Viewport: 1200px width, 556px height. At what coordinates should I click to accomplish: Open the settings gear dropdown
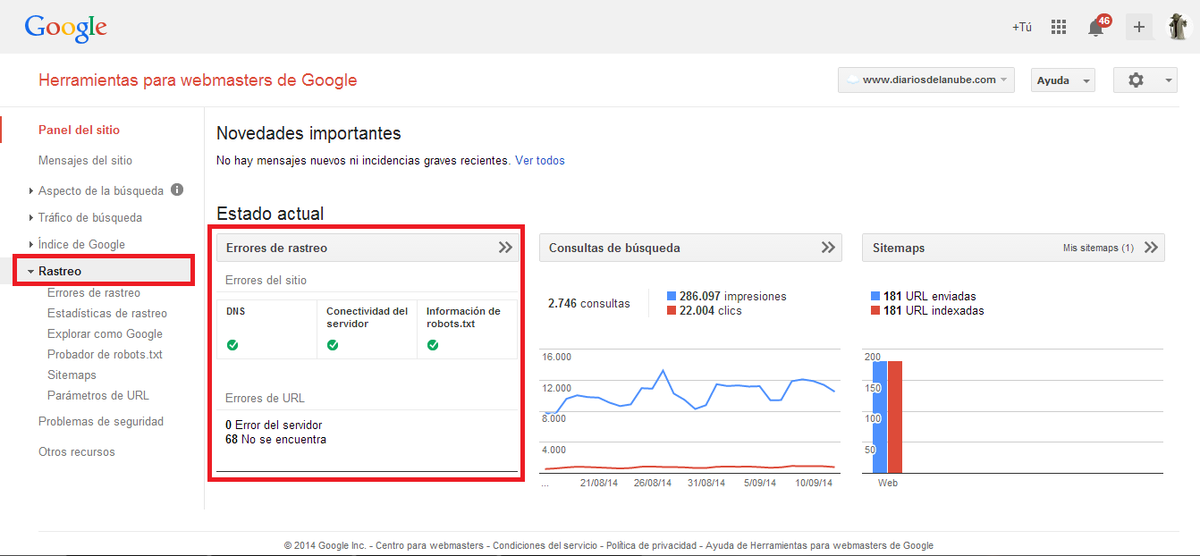1144,80
